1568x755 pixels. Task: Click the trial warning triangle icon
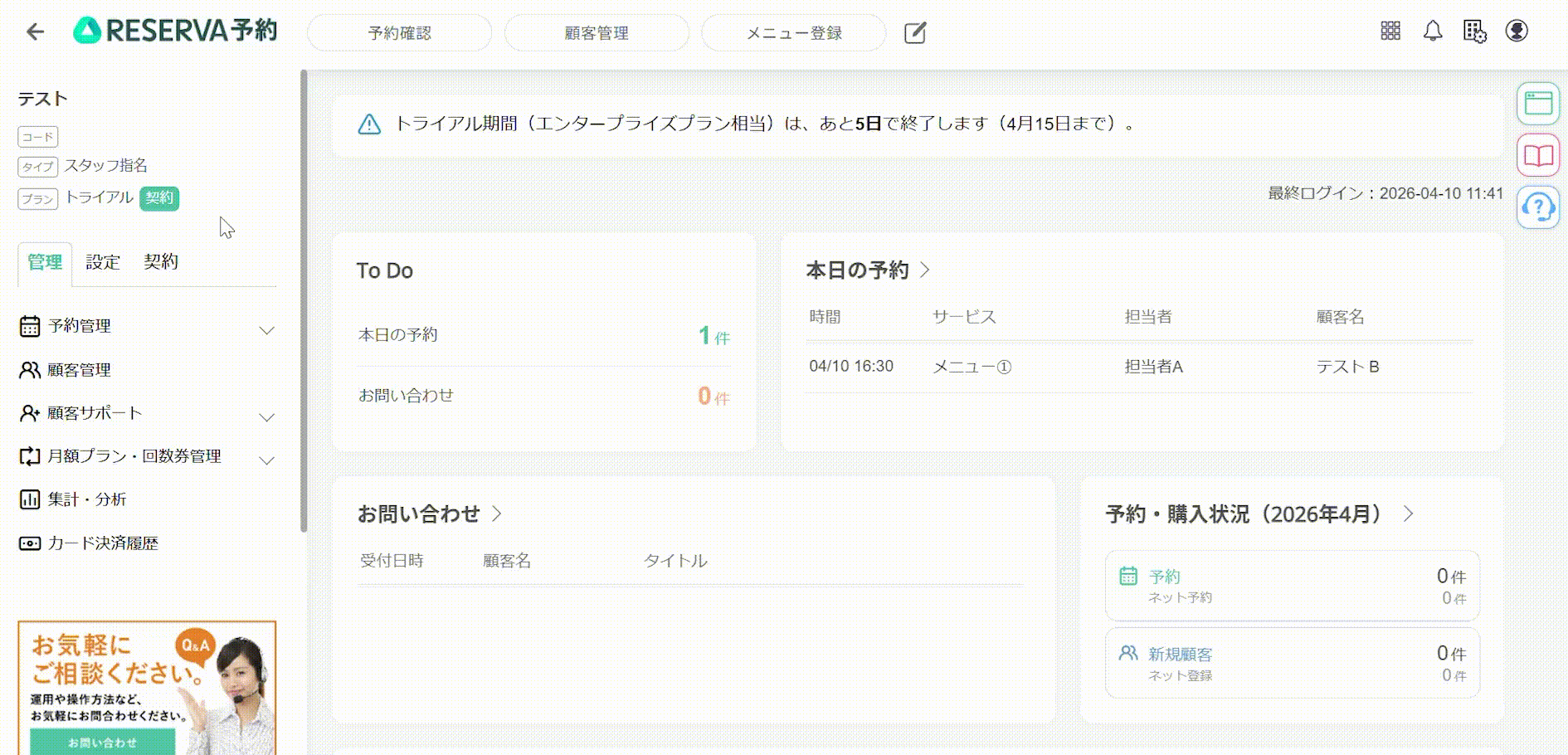369,124
